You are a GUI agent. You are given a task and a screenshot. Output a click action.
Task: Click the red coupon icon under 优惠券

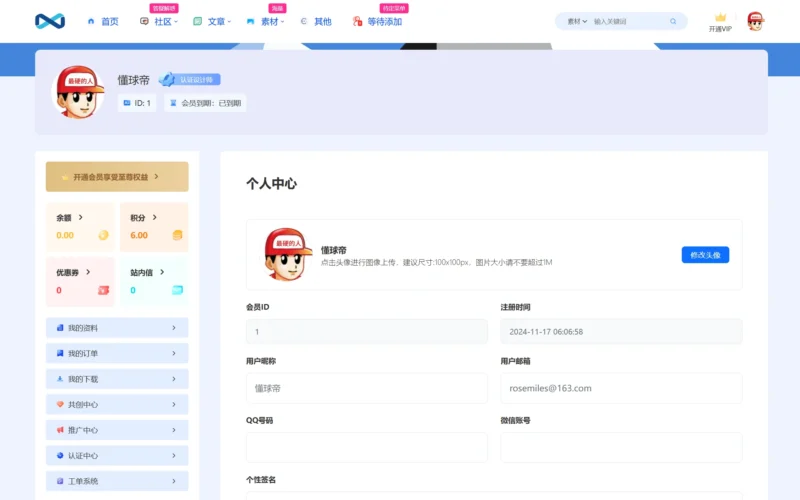(x=103, y=290)
